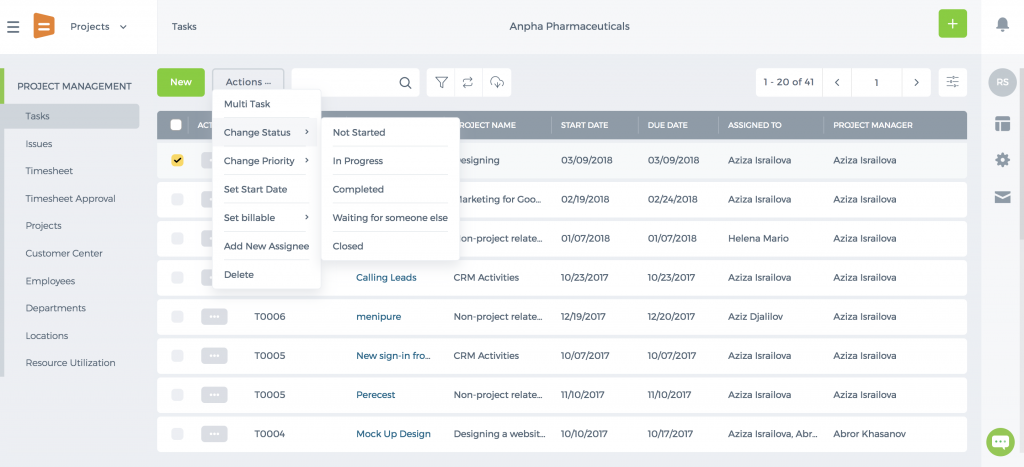
Task: Open the hamburger navigation menu
Action: 13,27
